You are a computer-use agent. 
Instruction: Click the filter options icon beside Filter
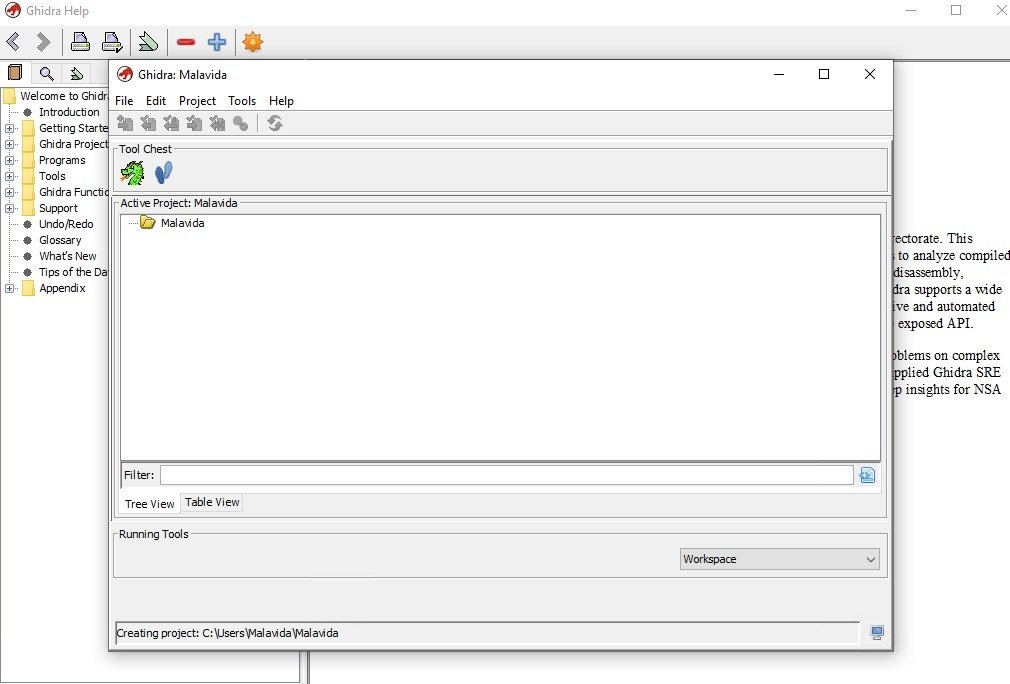(x=867, y=475)
